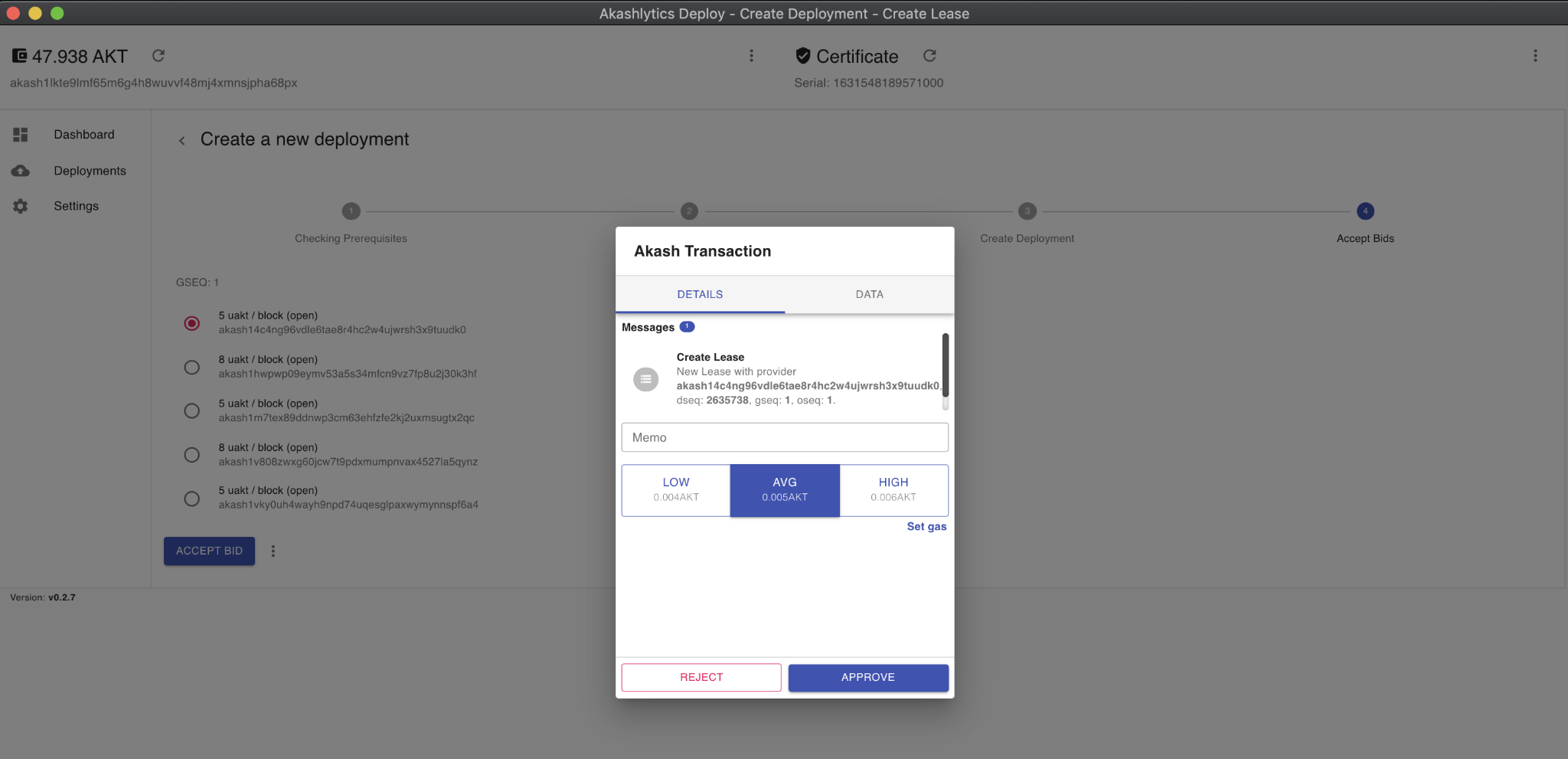Refresh the AKT wallet balance

[x=158, y=56]
